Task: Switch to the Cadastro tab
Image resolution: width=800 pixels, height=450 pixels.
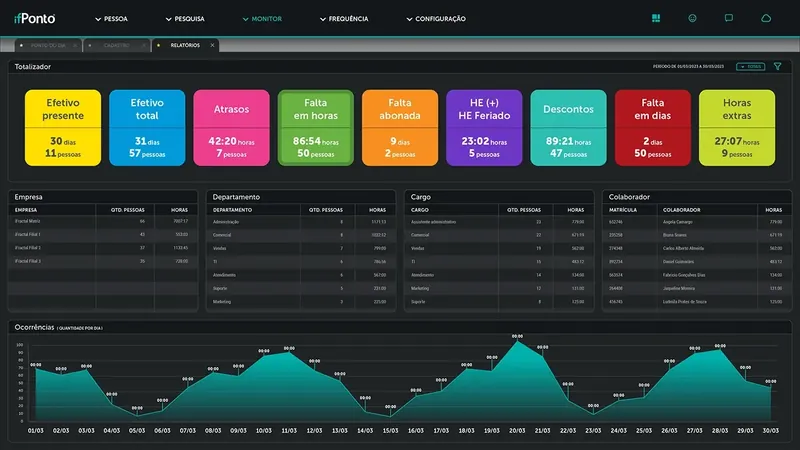Action: [116, 45]
